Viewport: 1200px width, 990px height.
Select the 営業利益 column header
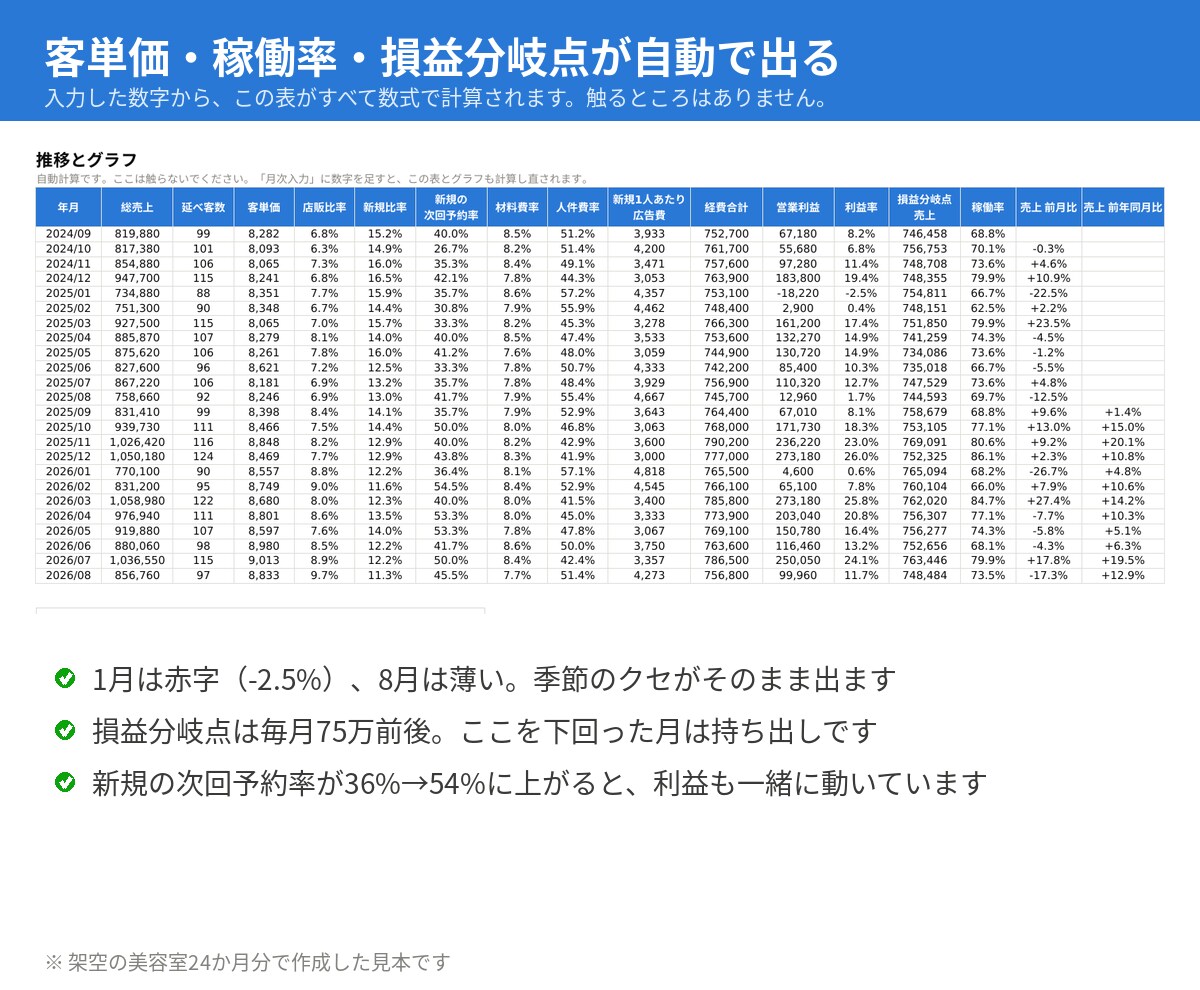[x=798, y=207]
